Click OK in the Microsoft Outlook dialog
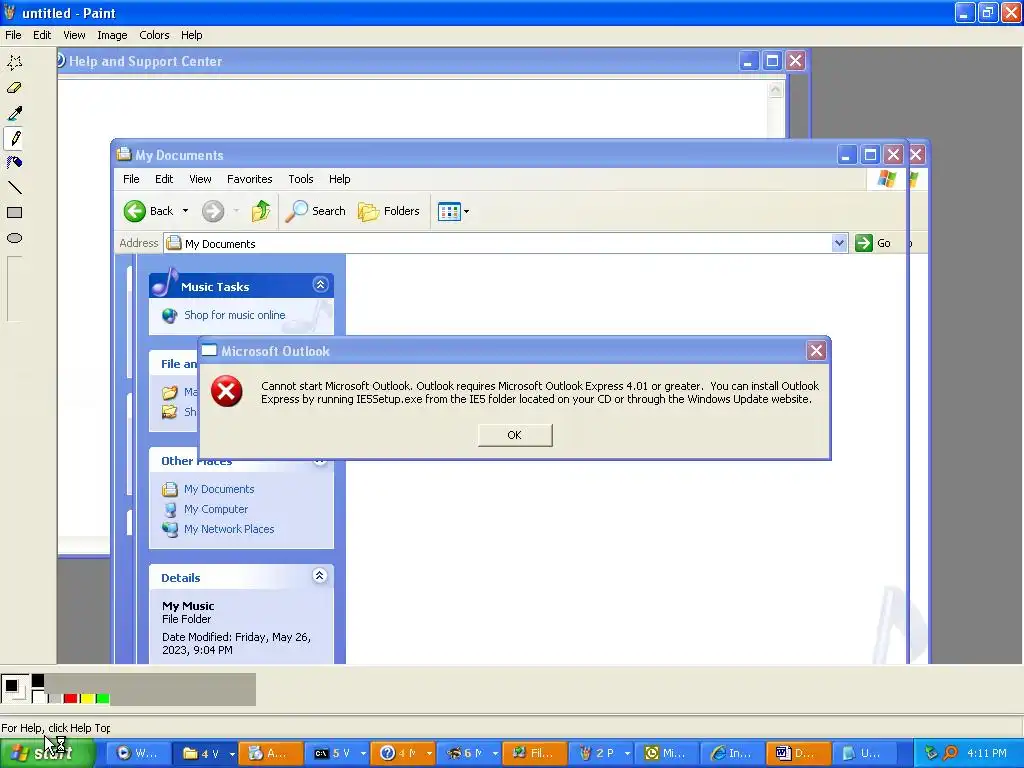This screenshot has width=1024, height=768. point(515,435)
